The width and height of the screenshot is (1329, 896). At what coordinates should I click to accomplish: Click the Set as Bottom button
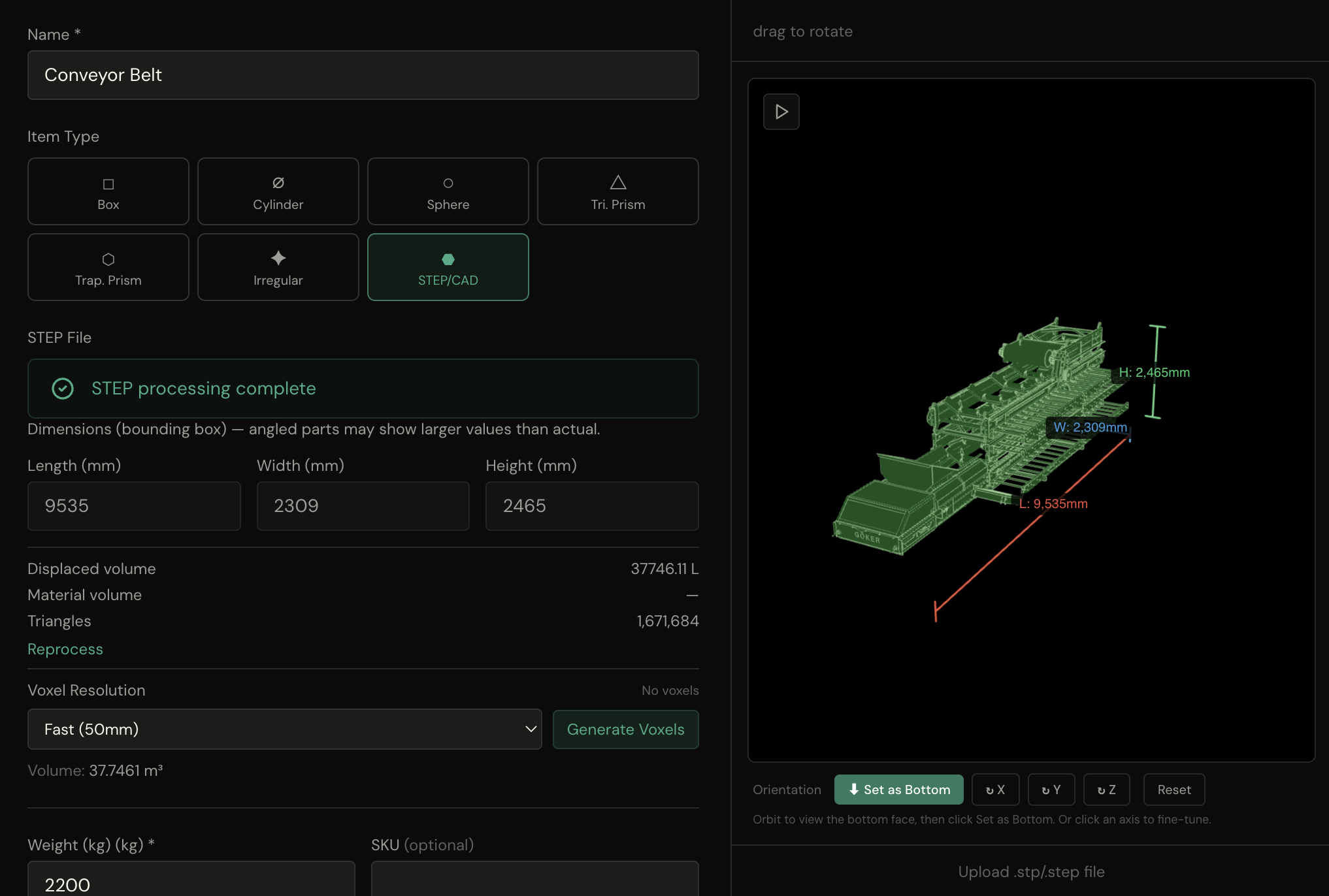tap(899, 790)
